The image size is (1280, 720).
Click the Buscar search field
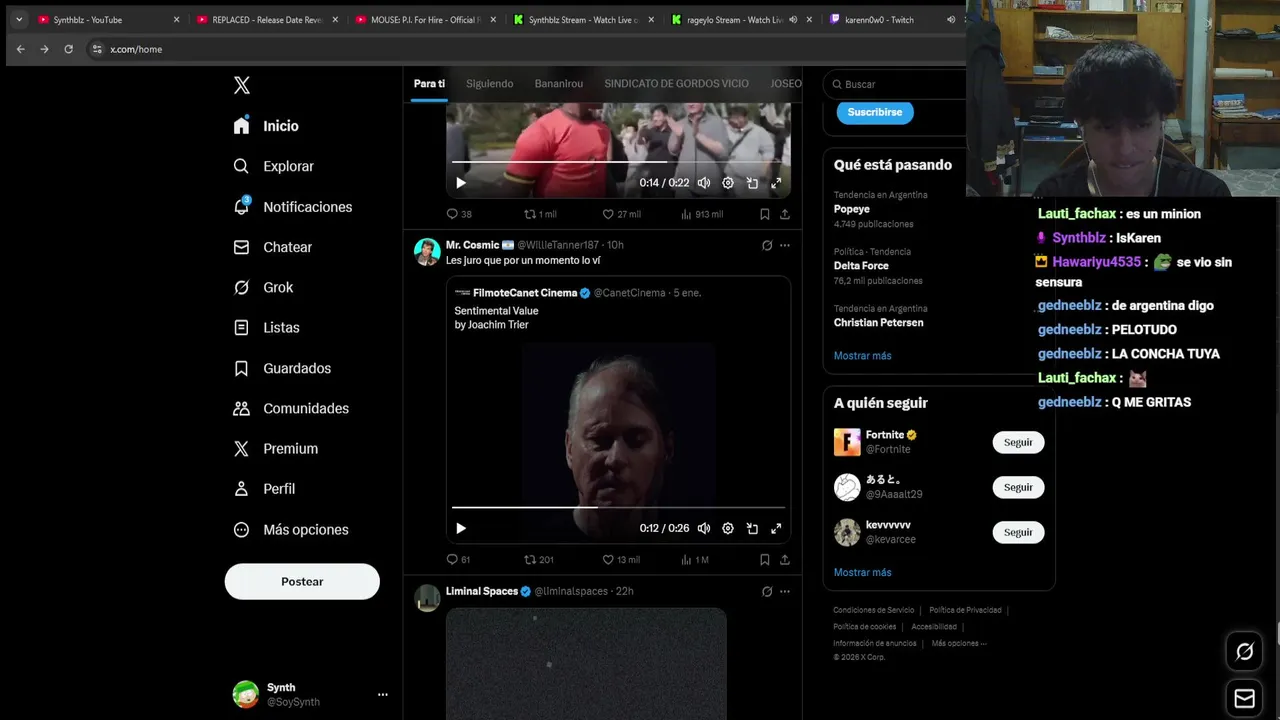point(895,84)
